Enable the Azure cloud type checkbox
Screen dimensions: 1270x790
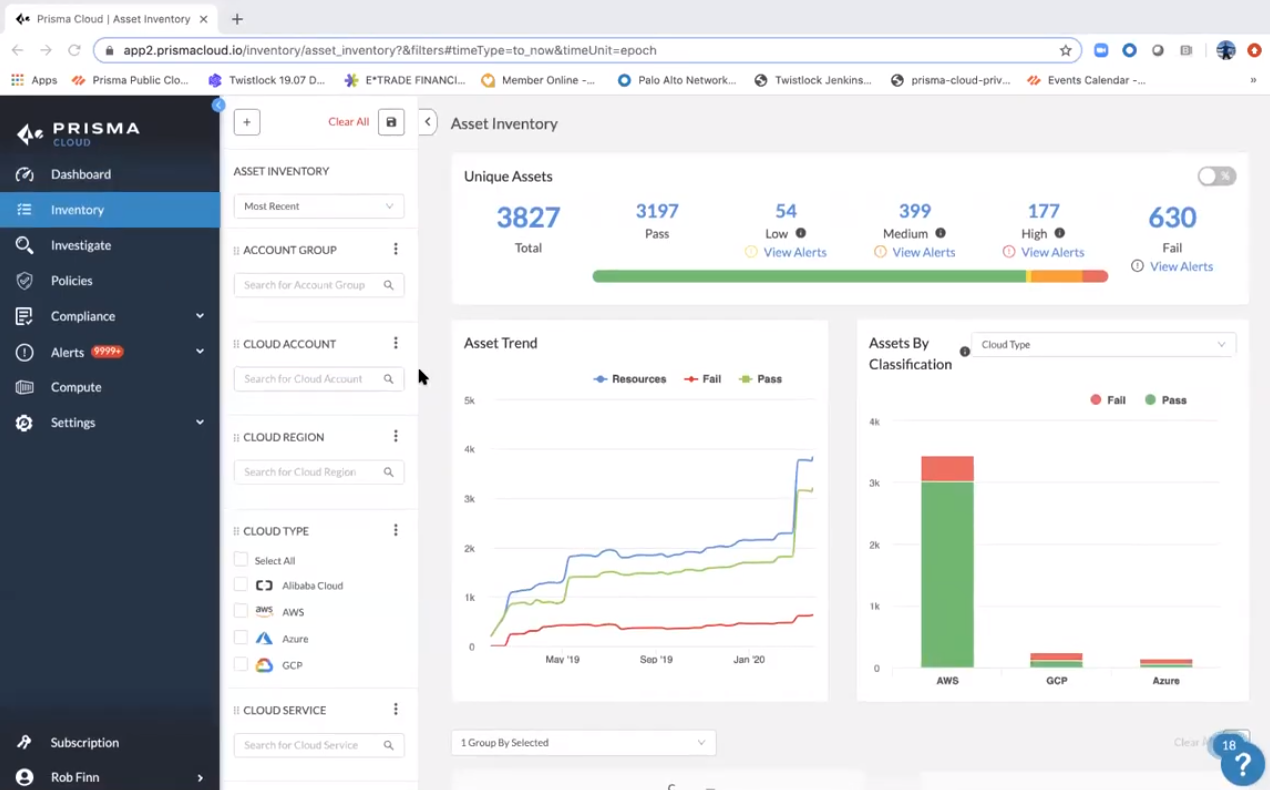241,637
